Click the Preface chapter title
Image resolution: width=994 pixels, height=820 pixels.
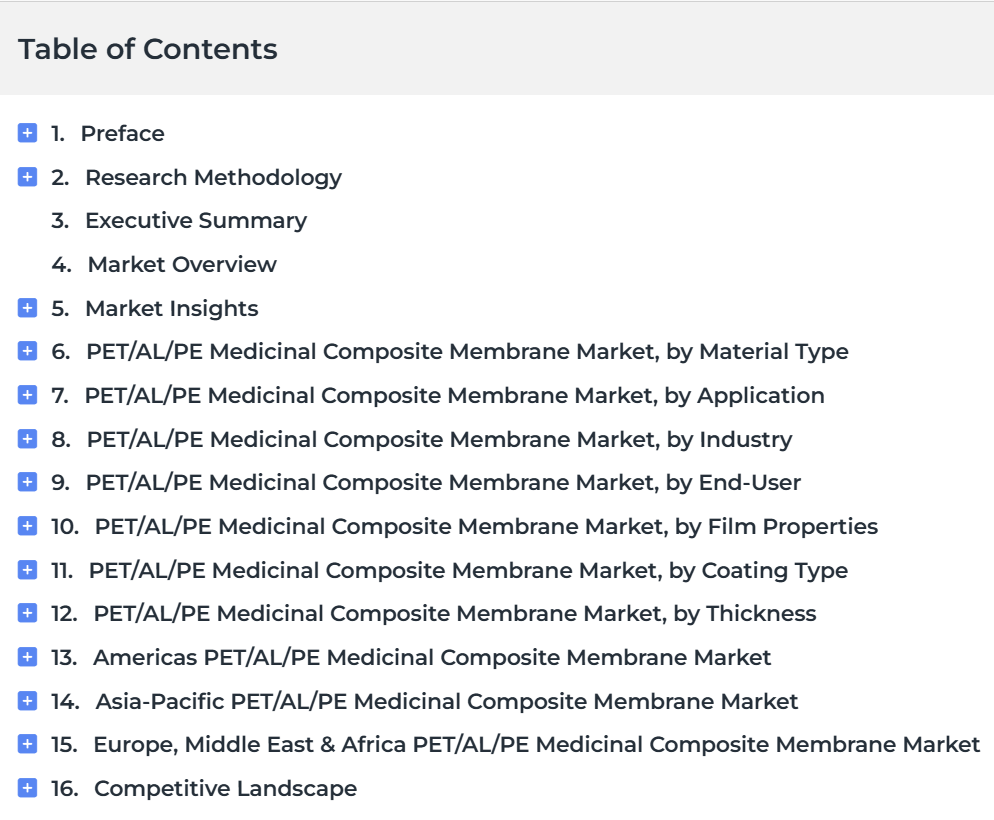click(122, 134)
